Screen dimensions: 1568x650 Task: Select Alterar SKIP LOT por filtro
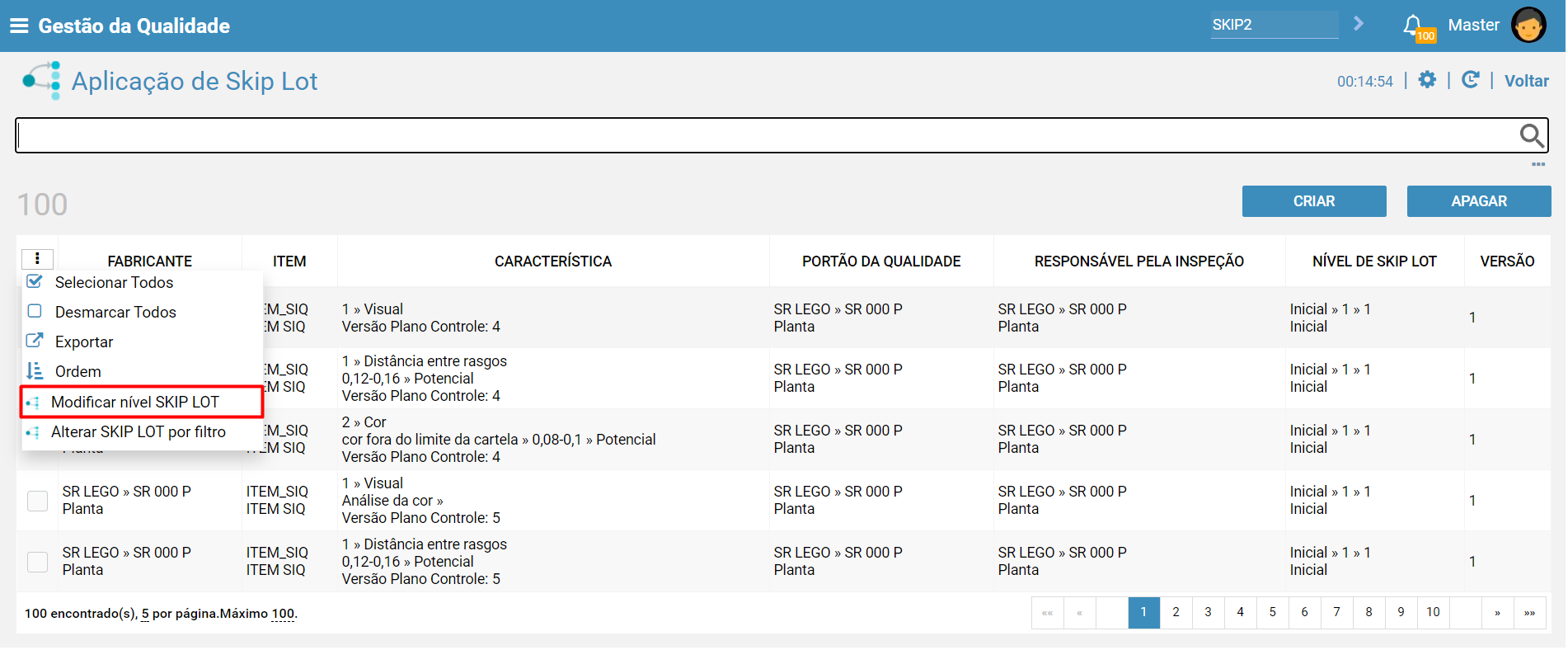pyautogui.click(x=138, y=431)
